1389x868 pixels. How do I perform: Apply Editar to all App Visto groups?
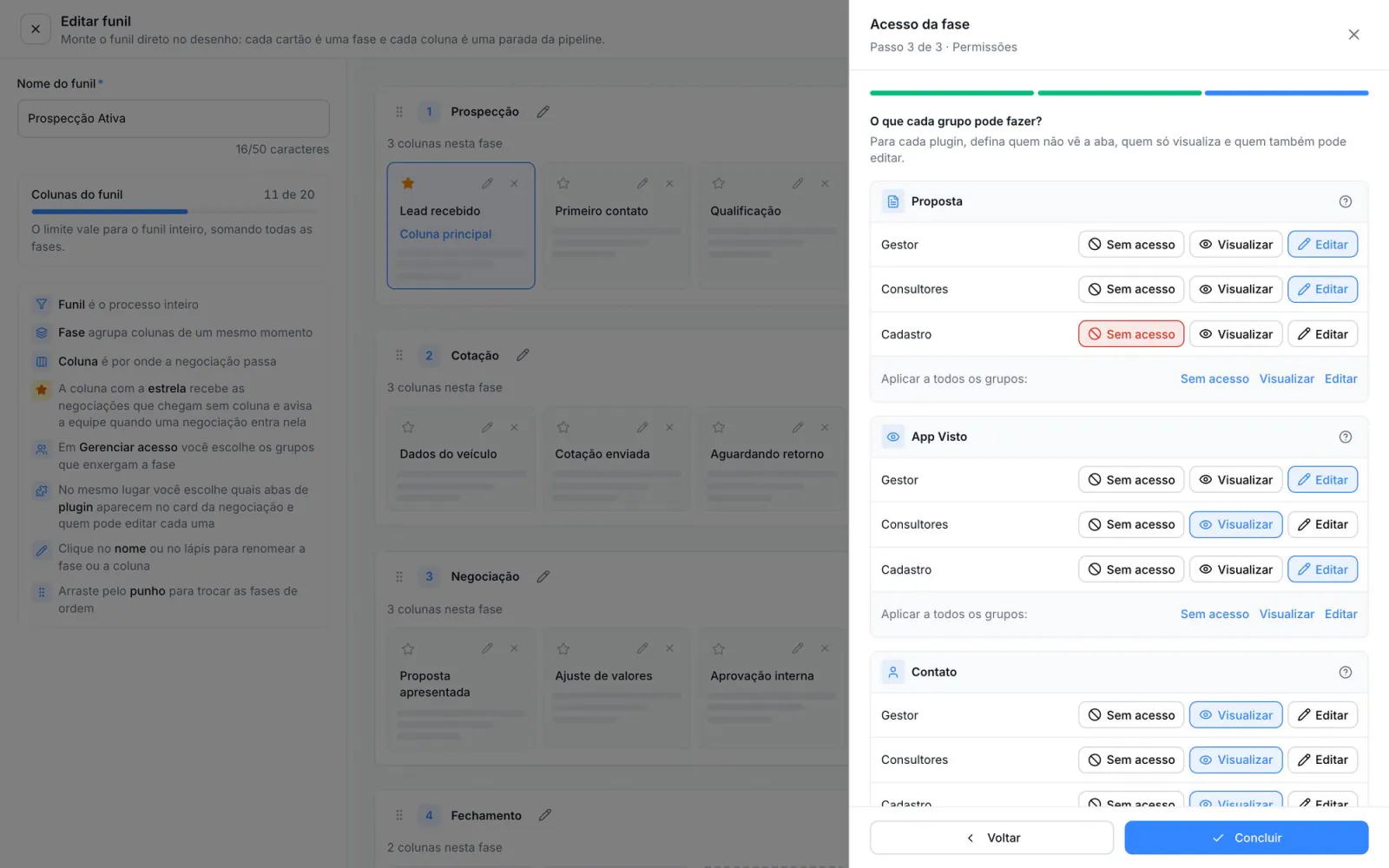click(1340, 614)
